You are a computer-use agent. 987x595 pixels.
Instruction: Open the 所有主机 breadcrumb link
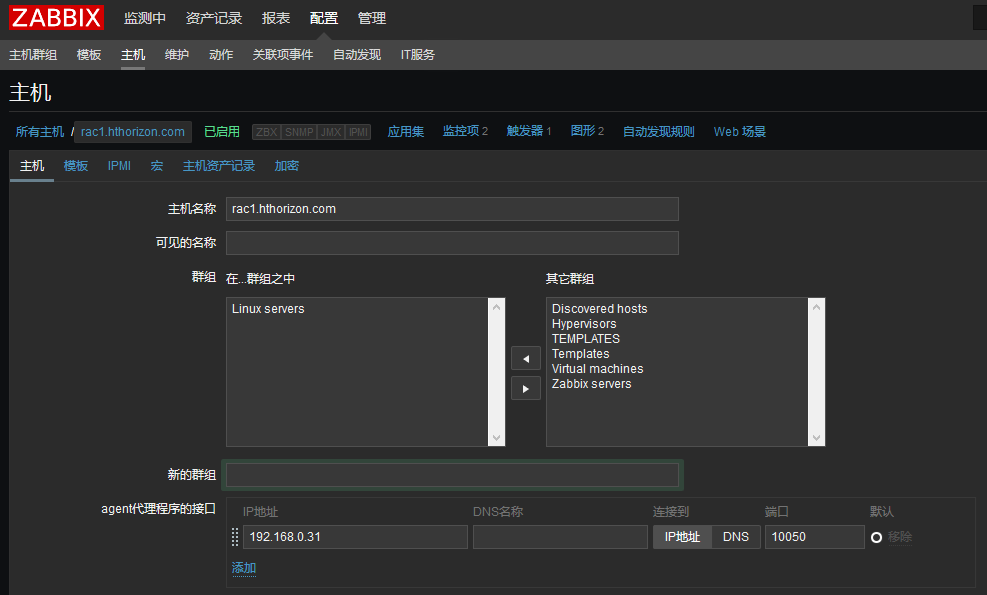point(40,132)
